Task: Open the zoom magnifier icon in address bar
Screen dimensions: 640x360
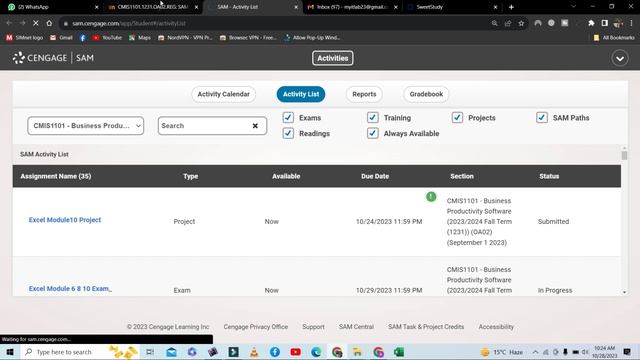Action: pyautogui.click(x=494, y=23)
